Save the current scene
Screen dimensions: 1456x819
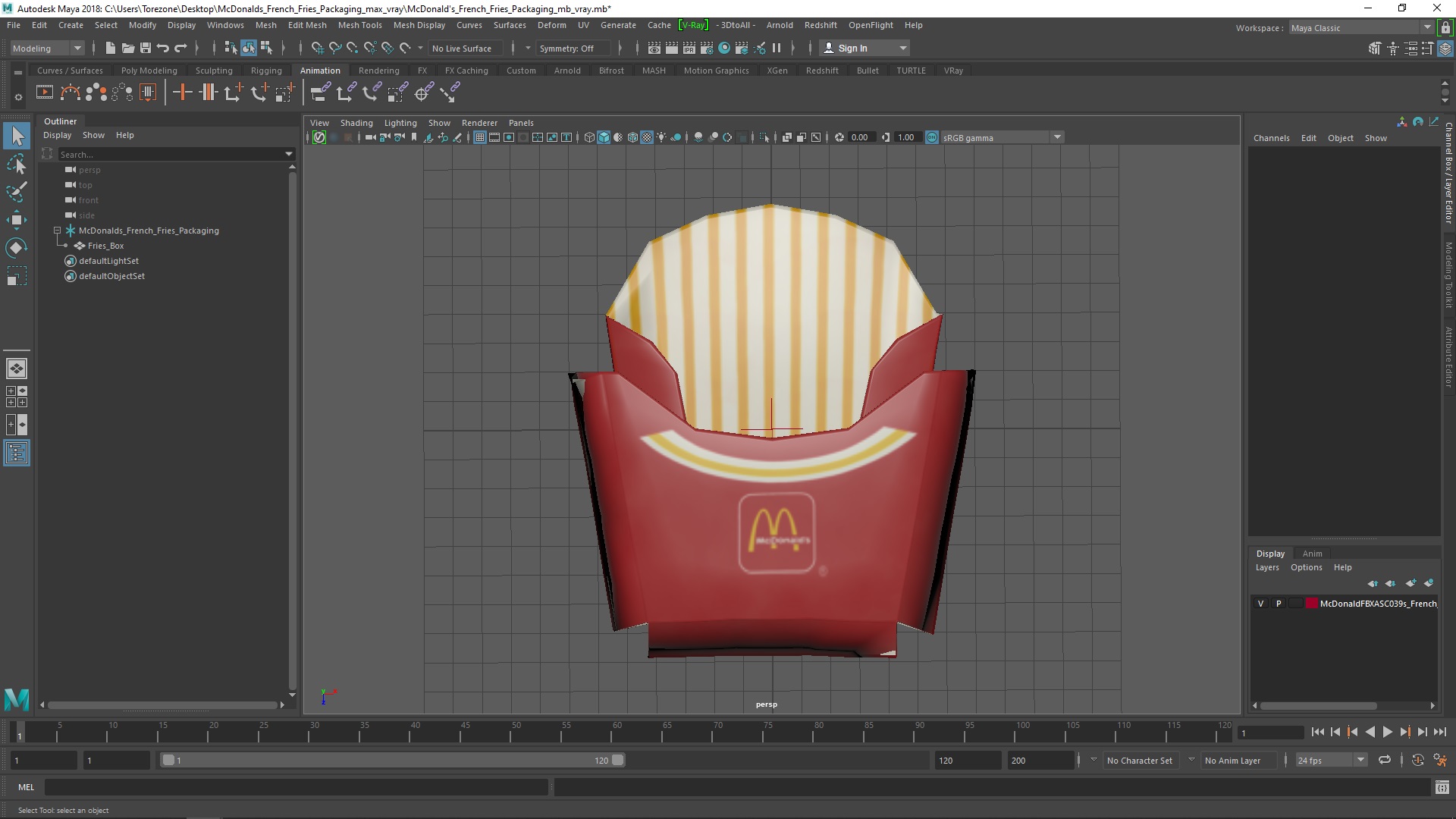coord(146,48)
